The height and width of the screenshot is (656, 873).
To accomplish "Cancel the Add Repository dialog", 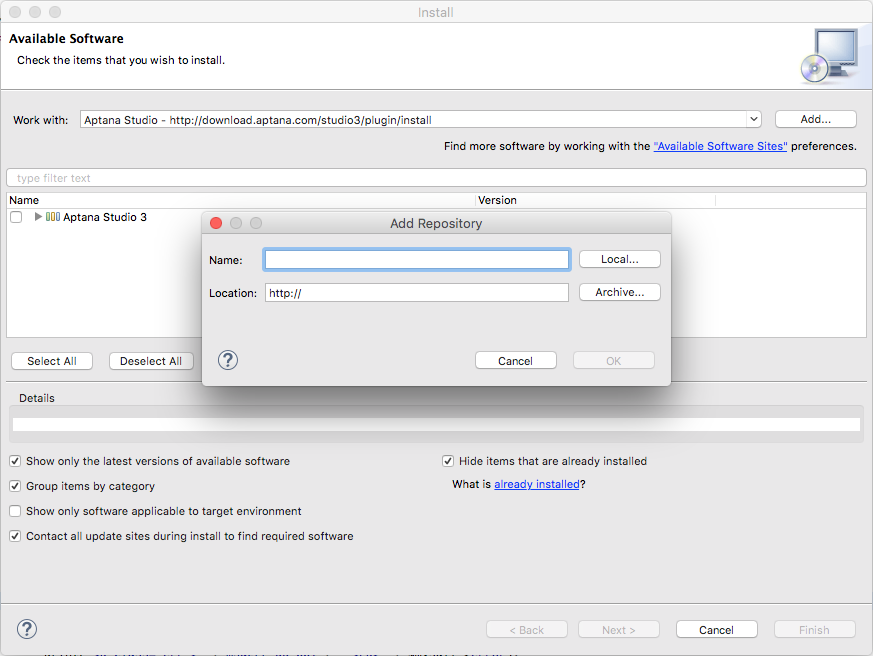I will (516, 361).
